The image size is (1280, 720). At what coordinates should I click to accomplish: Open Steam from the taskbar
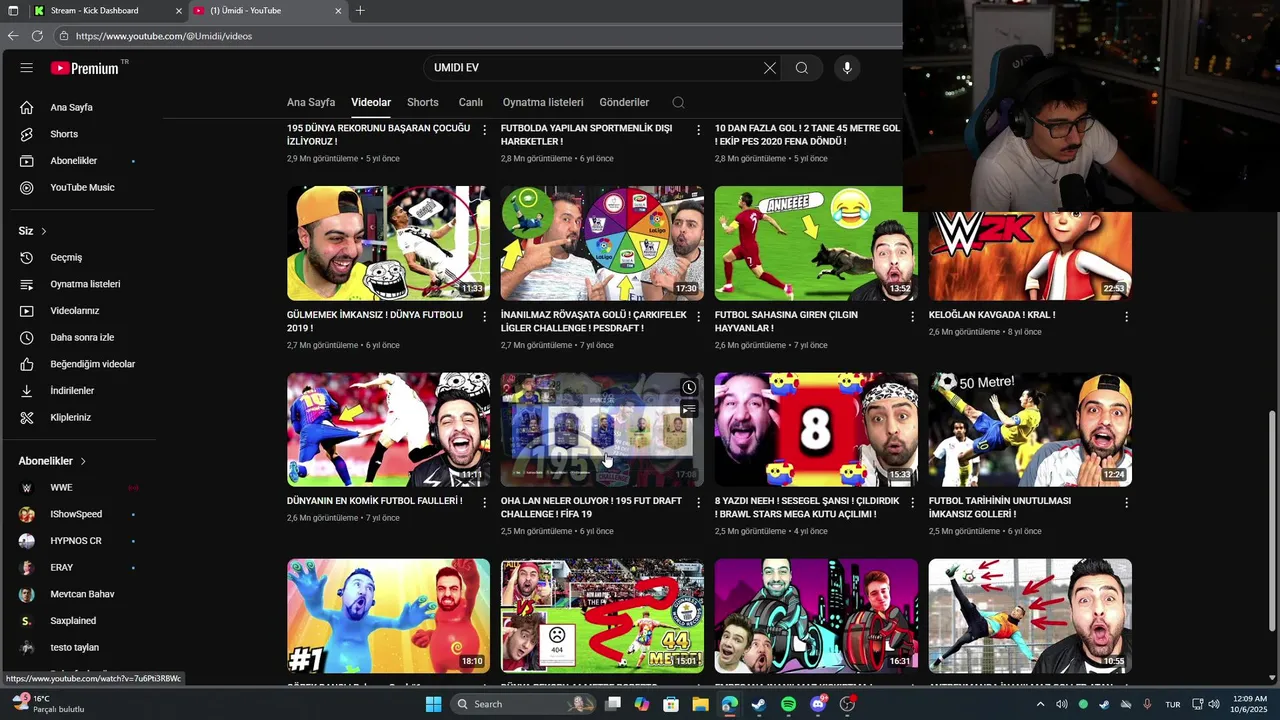(x=759, y=704)
